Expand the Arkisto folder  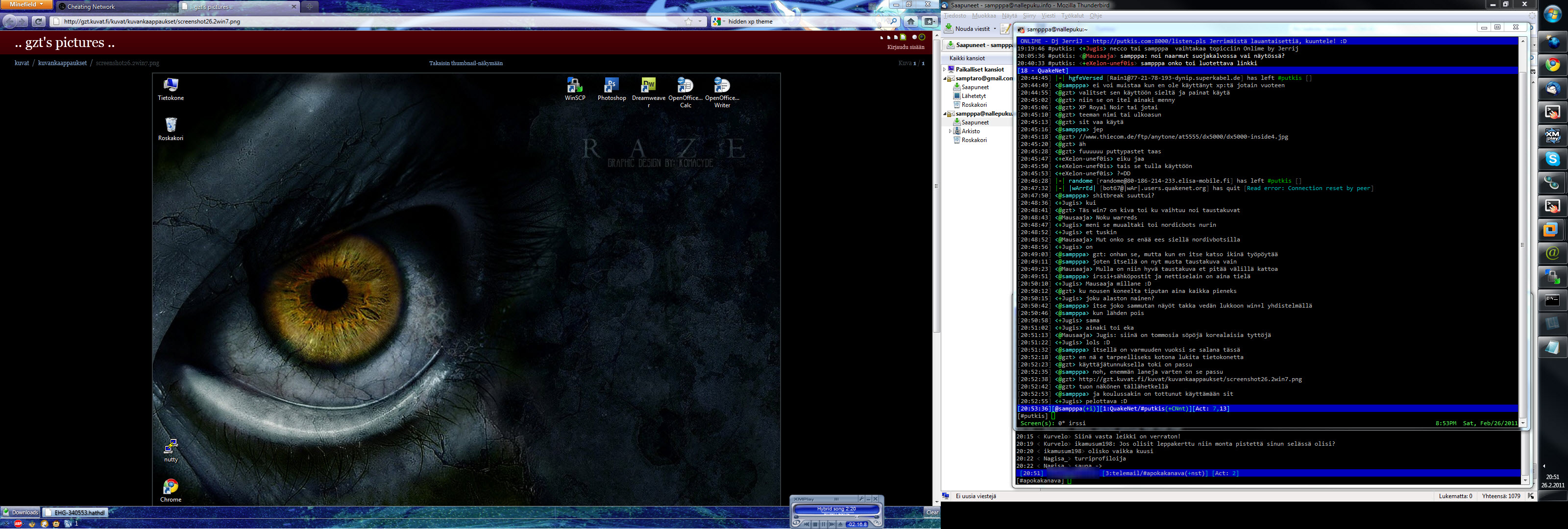pyautogui.click(x=950, y=131)
